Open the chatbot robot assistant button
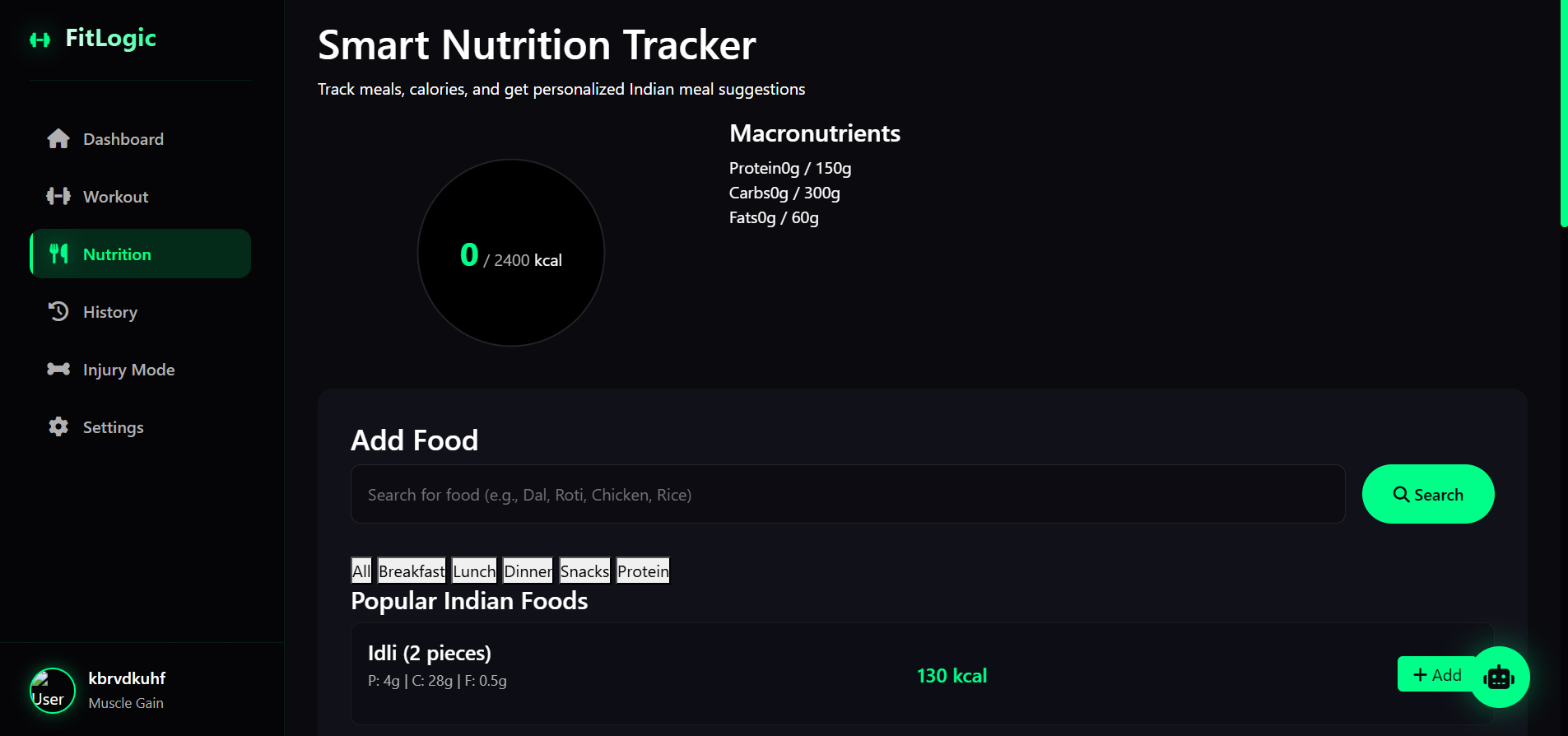This screenshot has height=736, width=1568. coord(1499,677)
